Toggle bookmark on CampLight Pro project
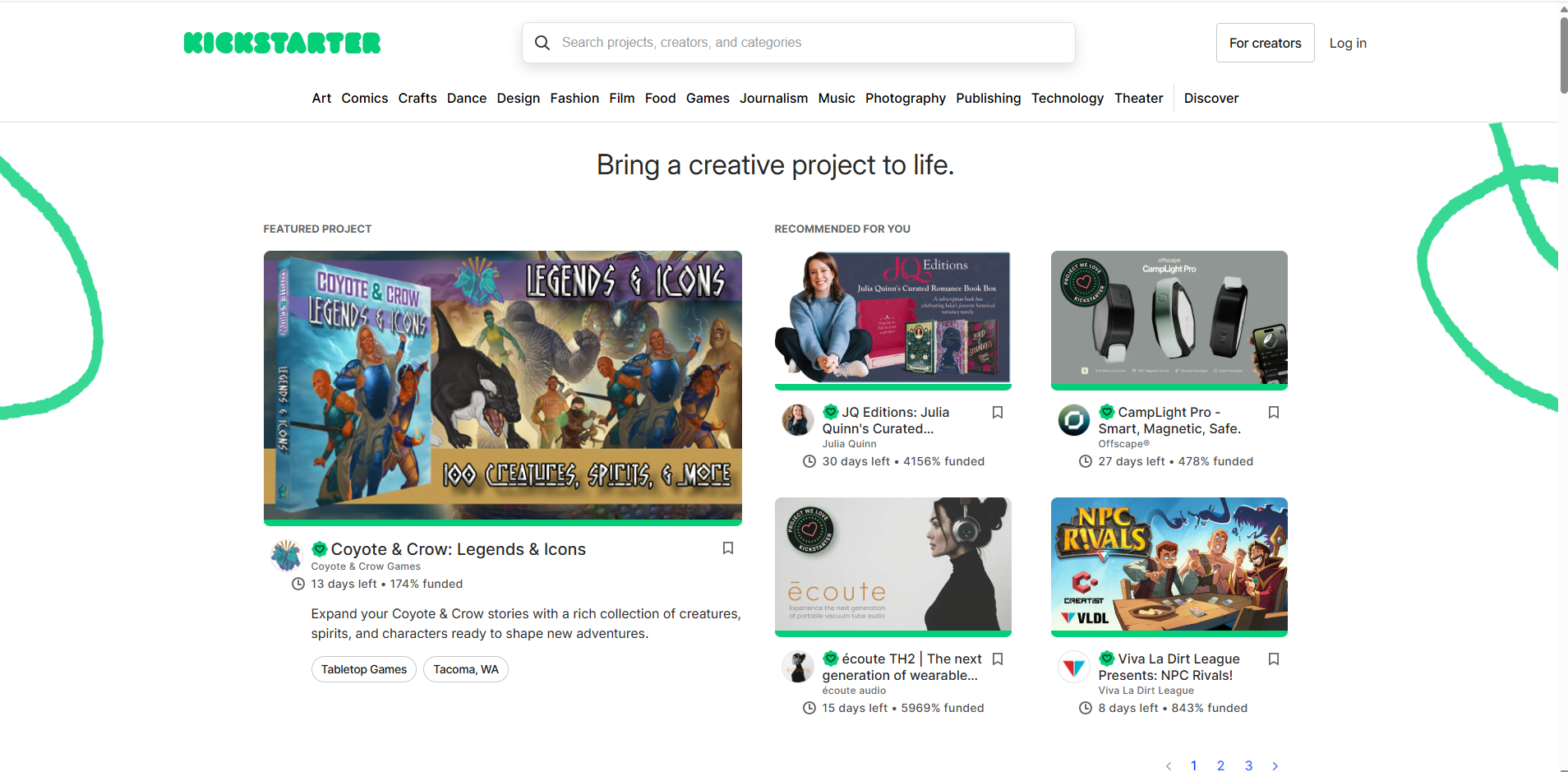This screenshot has height=772, width=1568. click(x=1274, y=413)
